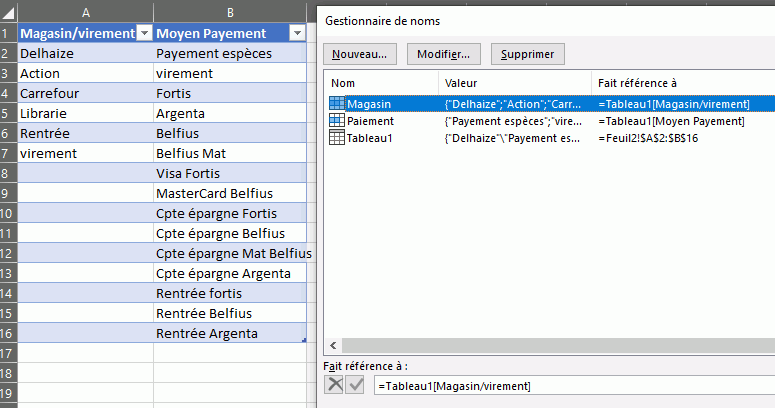Image resolution: width=775 pixels, height=408 pixels.
Task: Open the Moyen Payement column filter dropdown
Action: 296,33
